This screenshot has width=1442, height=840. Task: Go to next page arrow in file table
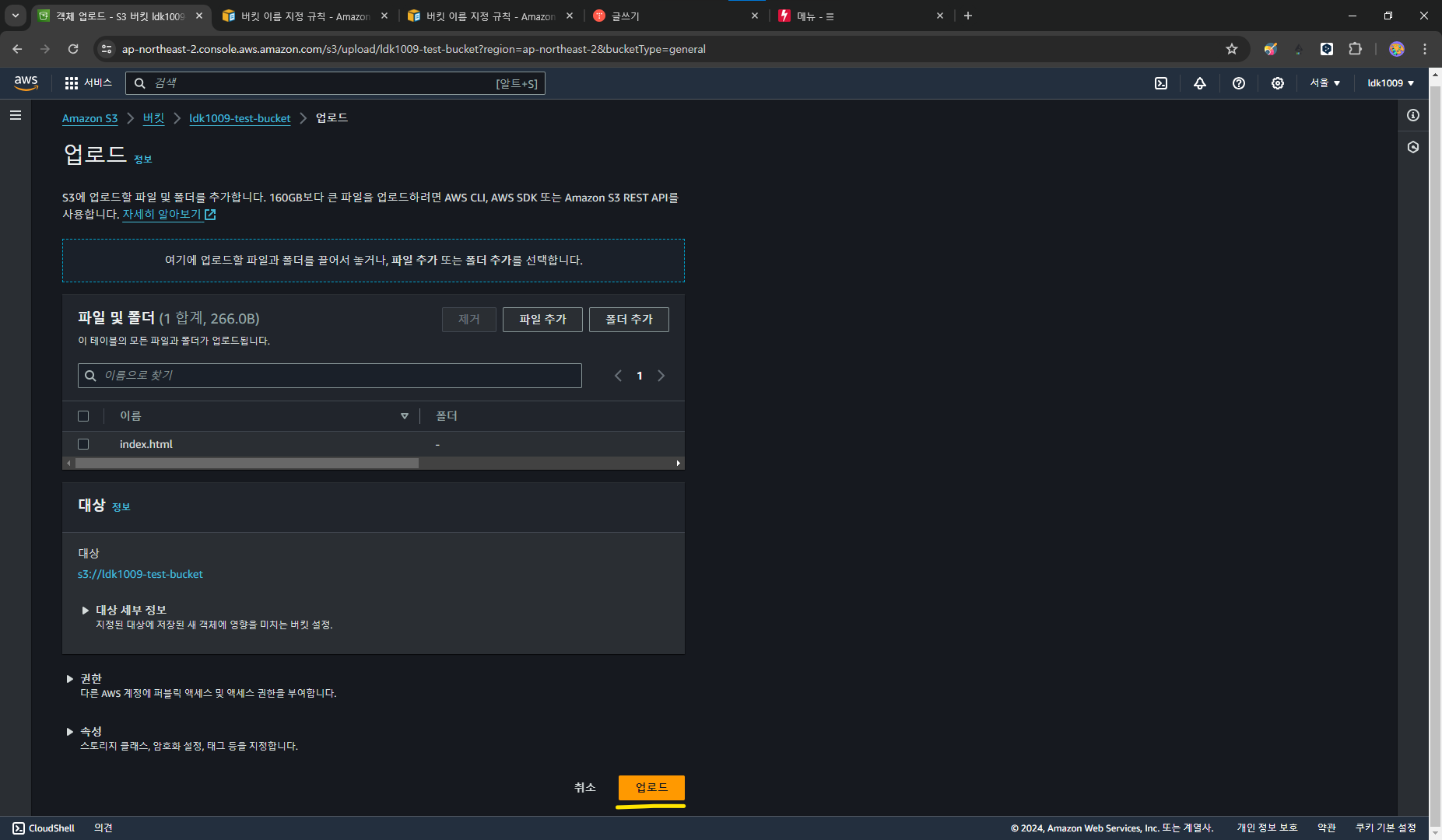pos(661,376)
